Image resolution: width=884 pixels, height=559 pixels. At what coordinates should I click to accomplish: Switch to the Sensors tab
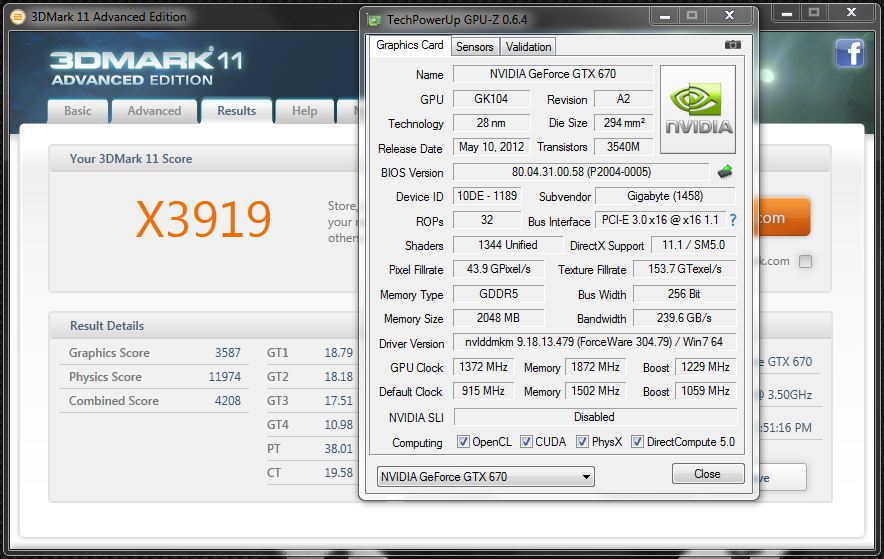click(x=475, y=47)
